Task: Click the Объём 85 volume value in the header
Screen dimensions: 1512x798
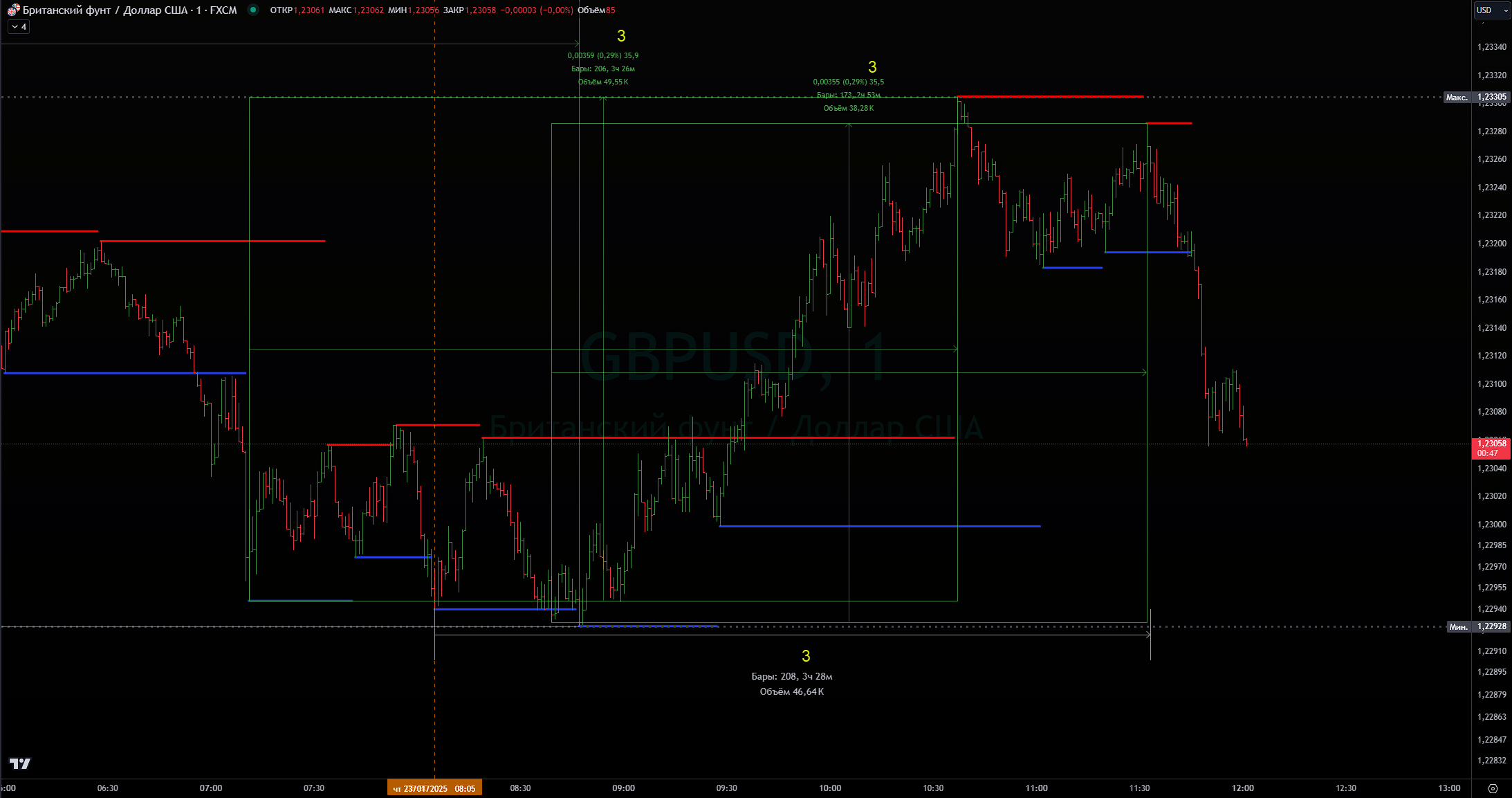Action: click(596, 10)
